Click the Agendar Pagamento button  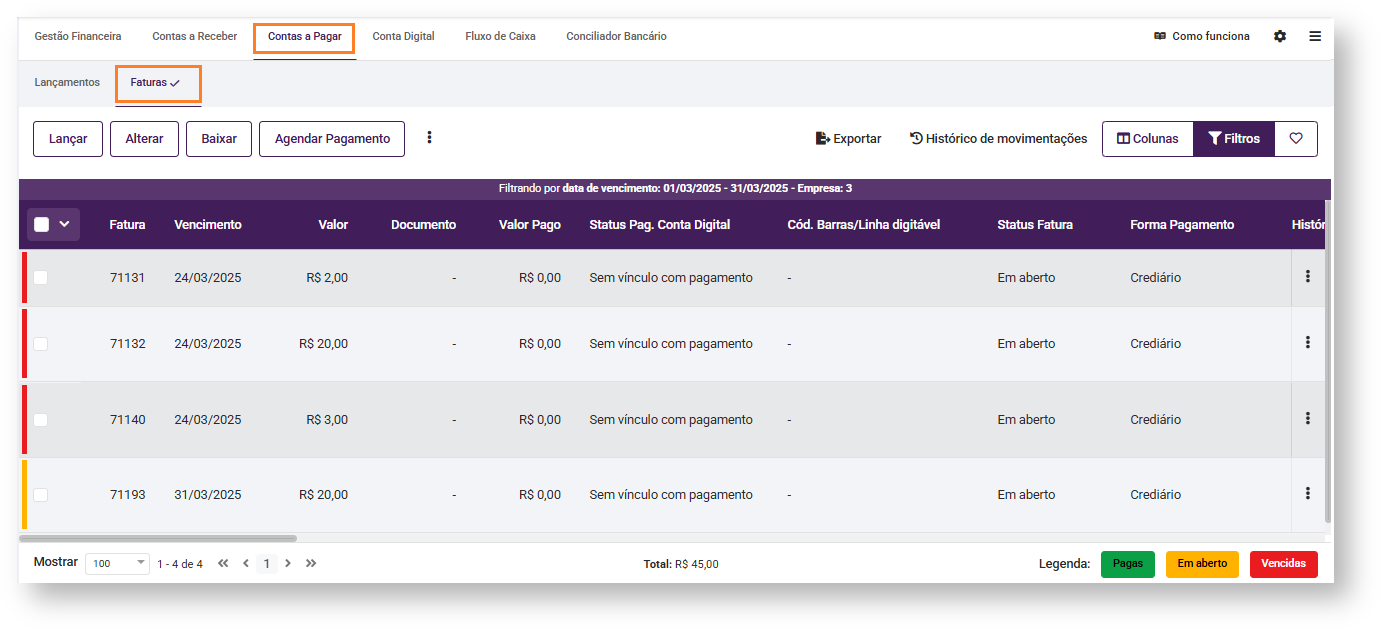click(332, 139)
